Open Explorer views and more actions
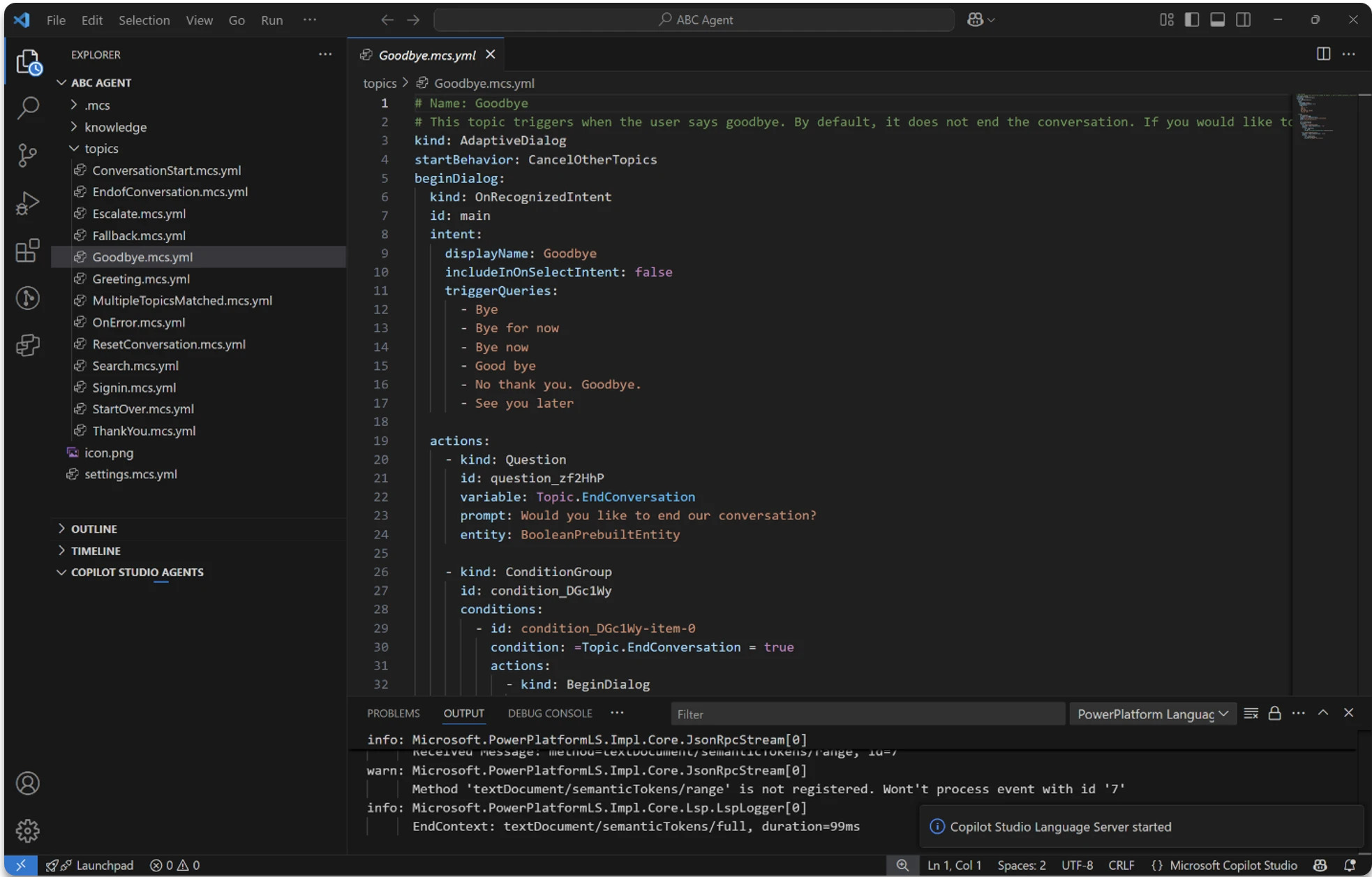Screen dimensions: 1372x877 click(x=325, y=54)
